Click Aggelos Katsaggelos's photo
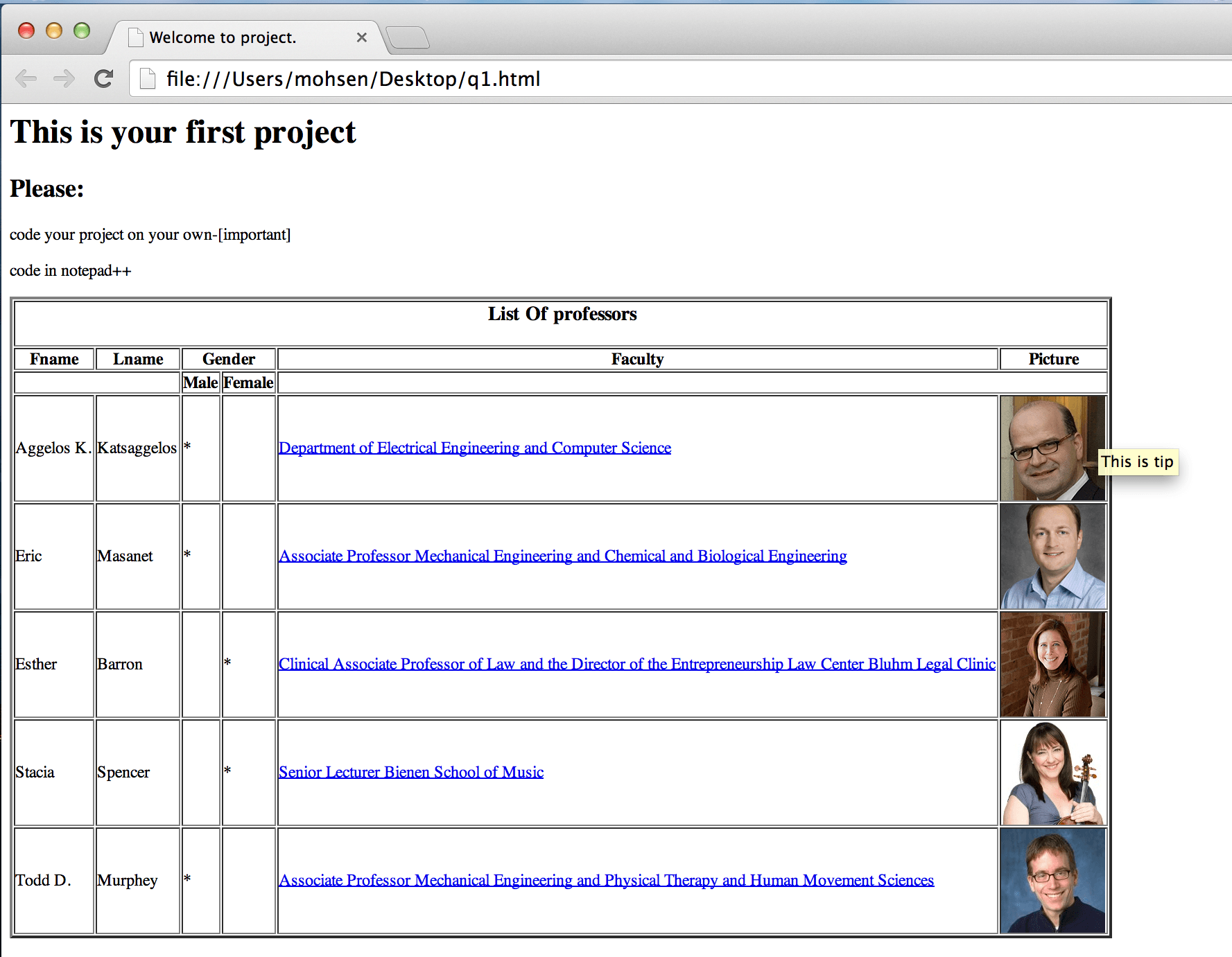 [1052, 448]
